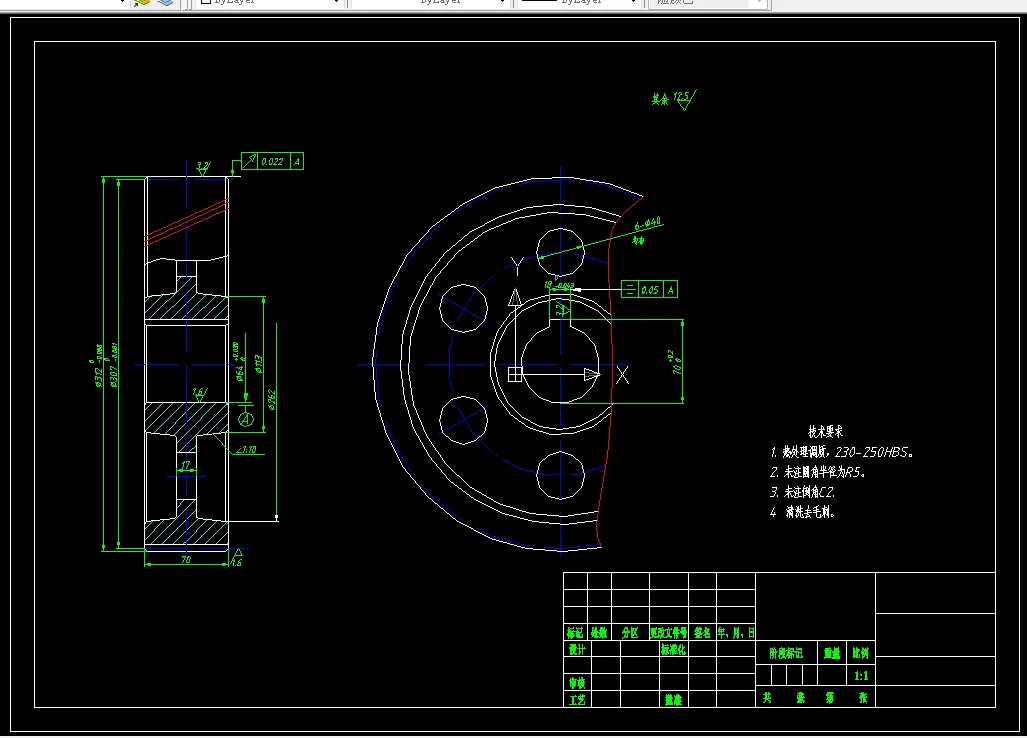Select note 2 mentioning R5
1027x738 pixels.
coord(818,472)
